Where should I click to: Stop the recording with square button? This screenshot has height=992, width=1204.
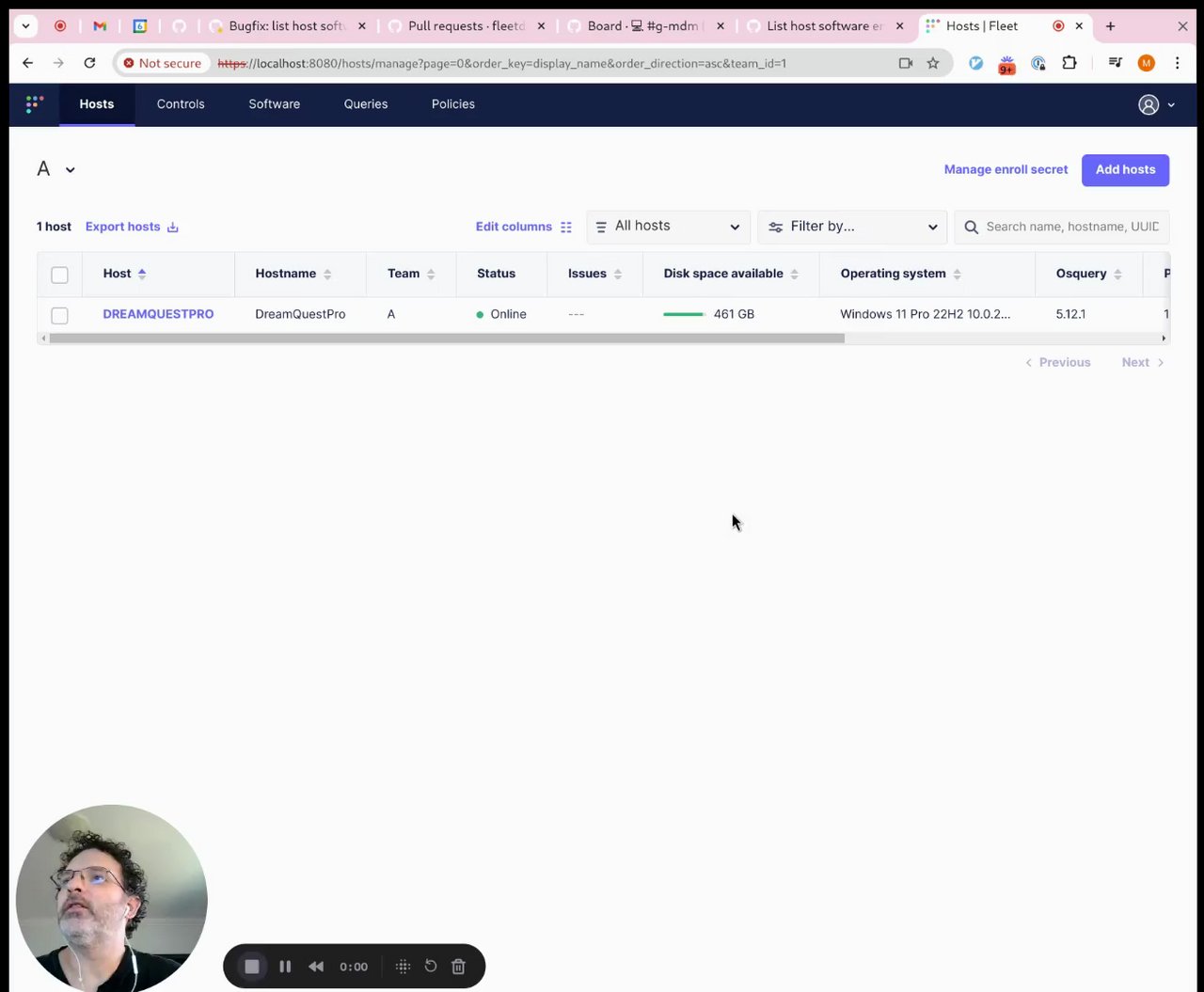(252, 967)
